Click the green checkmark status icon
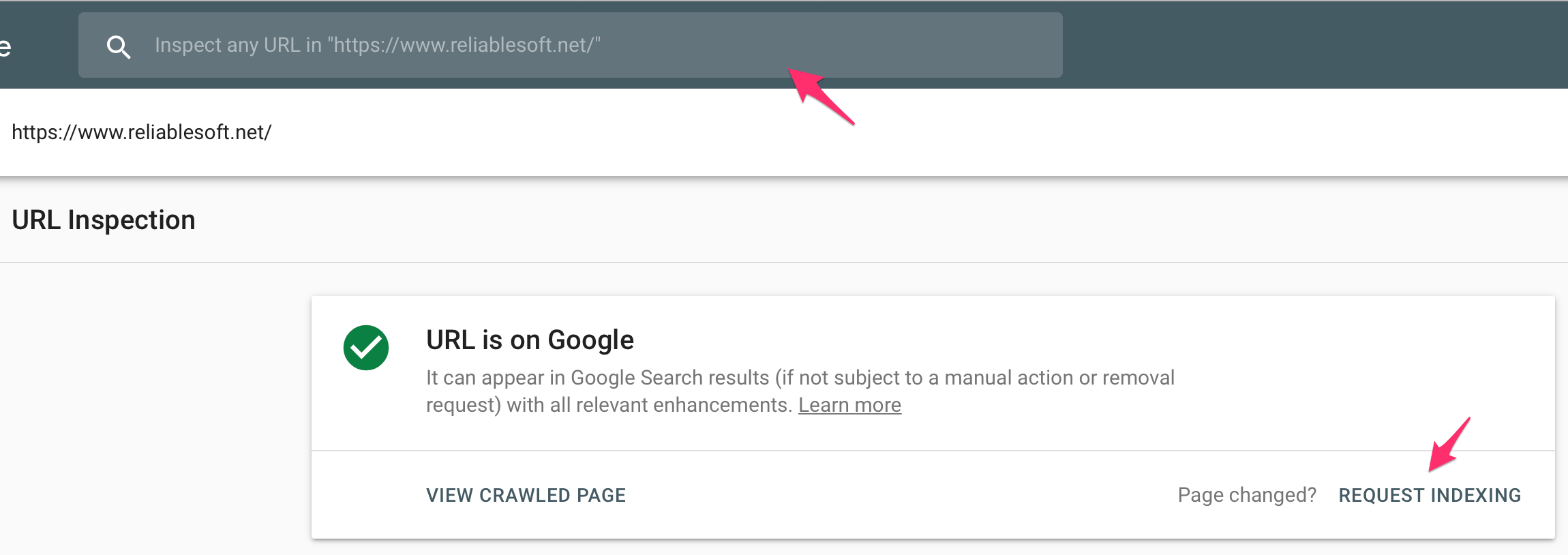Viewport: 1568px width, 555px height. pos(366,348)
